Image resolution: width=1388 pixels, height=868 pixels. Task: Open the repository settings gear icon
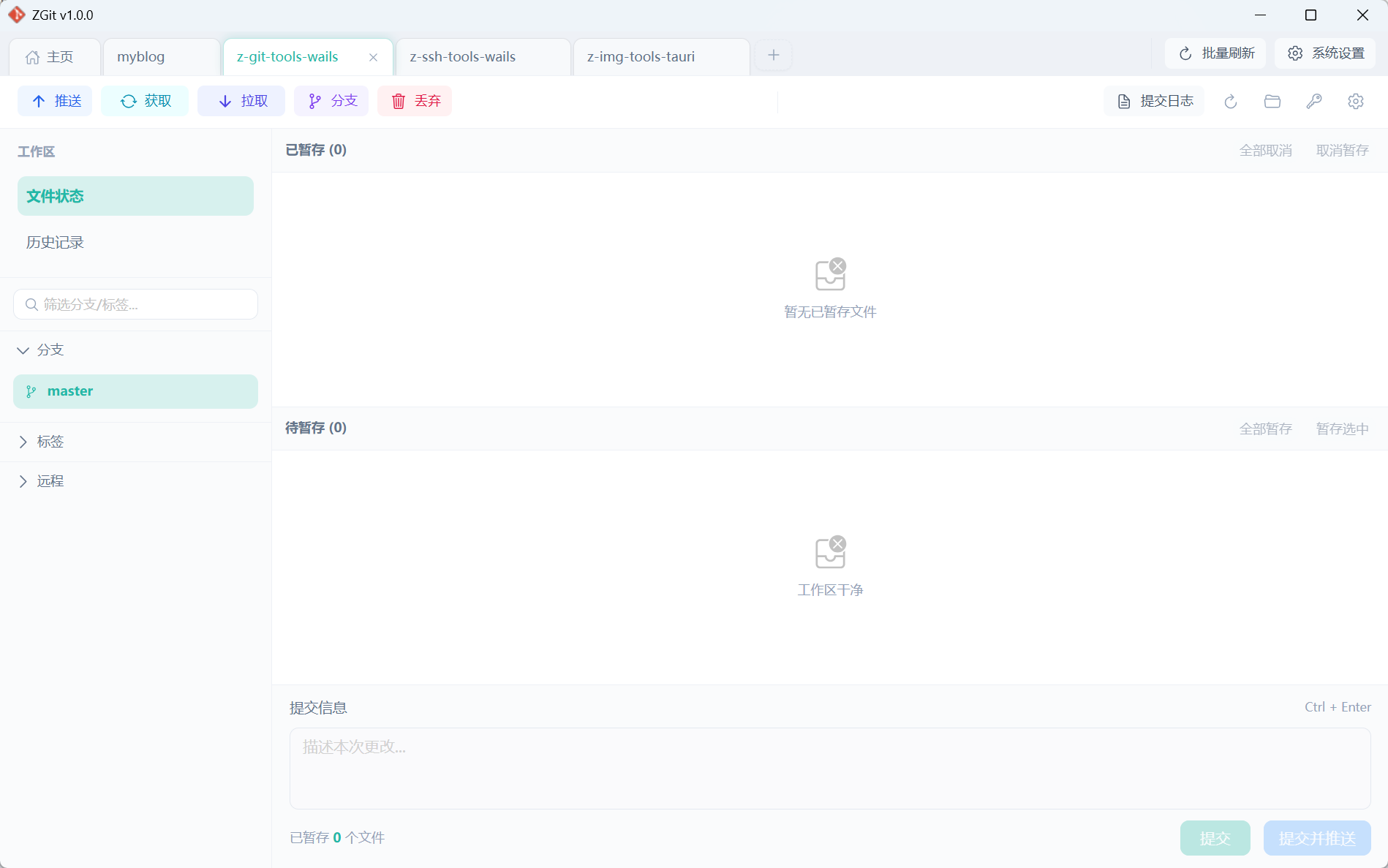pyautogui.click(x=1356, y=102)
